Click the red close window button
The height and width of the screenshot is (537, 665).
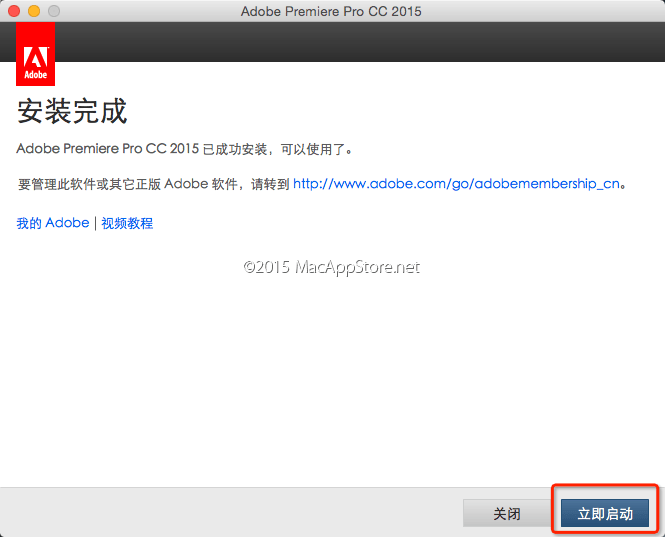pyautogui.click(x=14, y=11)
